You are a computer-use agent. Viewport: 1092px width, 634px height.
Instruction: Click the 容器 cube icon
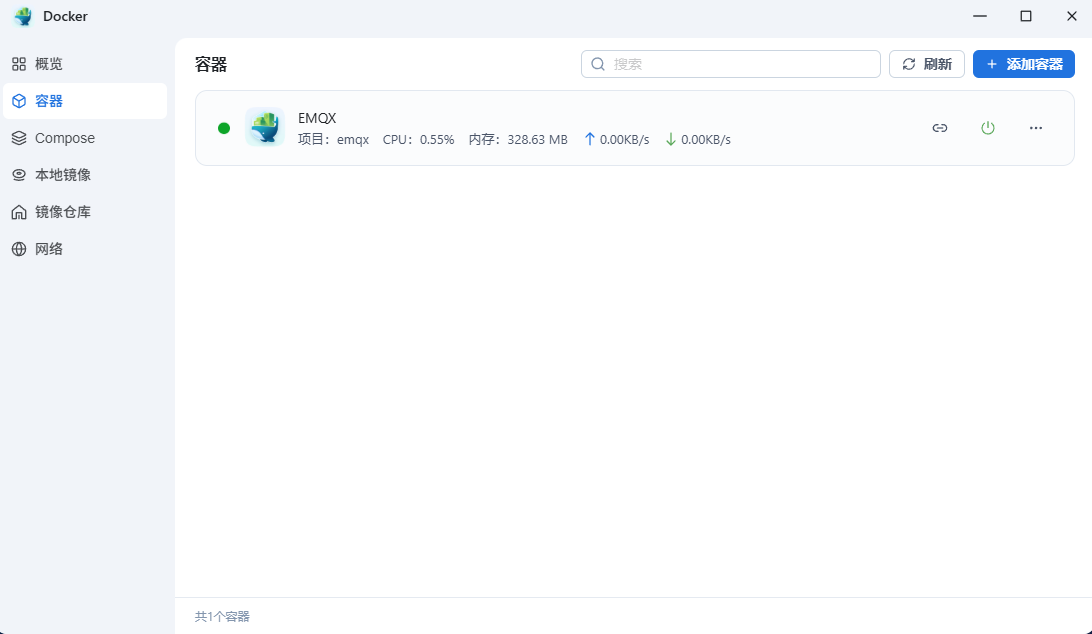click(x=19, y=101)
